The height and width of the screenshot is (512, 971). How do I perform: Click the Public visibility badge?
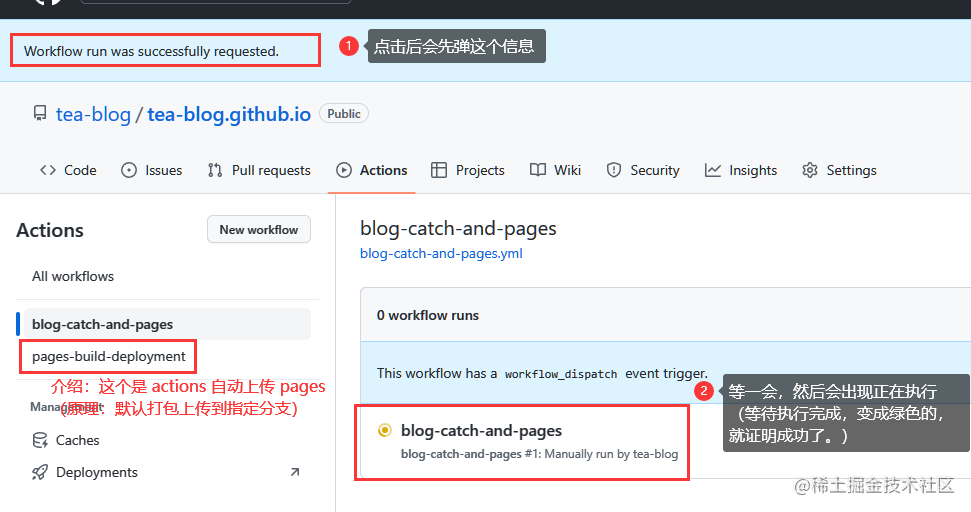(344, 114)
